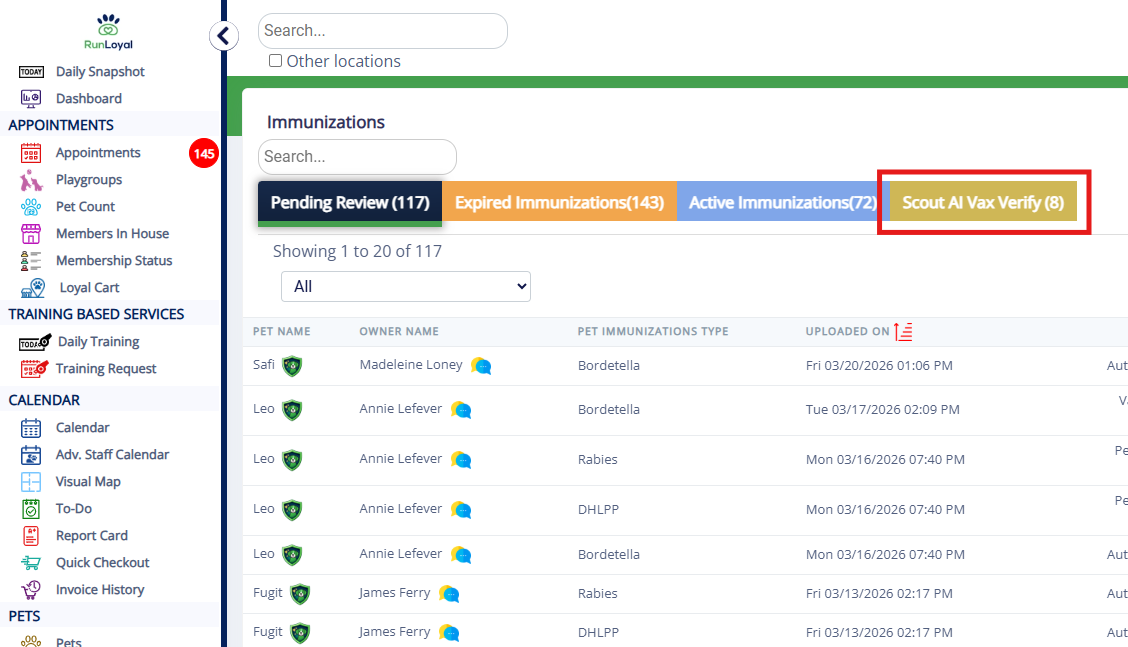This screenshot has width=1128, height=647.
Task: Go to Appointments link
Action: point(98,153)
